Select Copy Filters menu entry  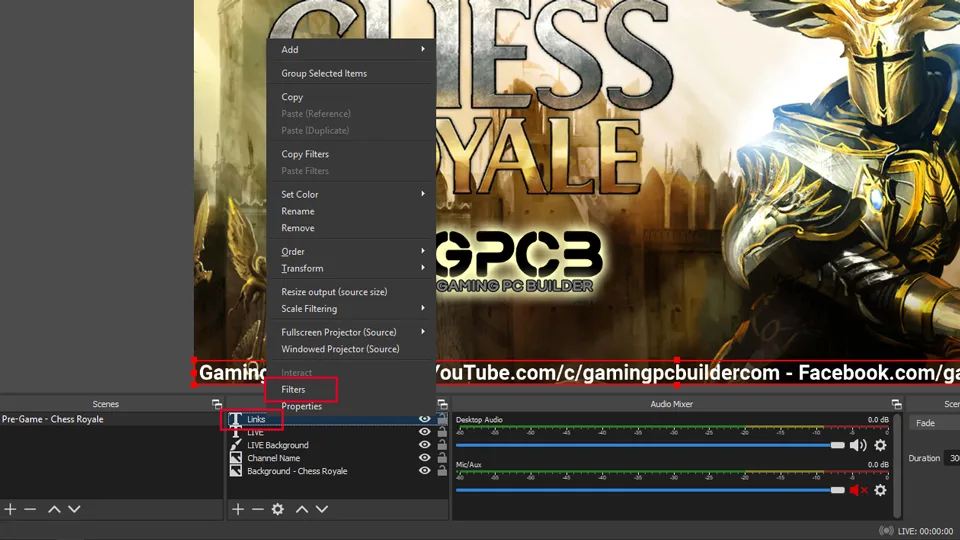click(351, 154)
